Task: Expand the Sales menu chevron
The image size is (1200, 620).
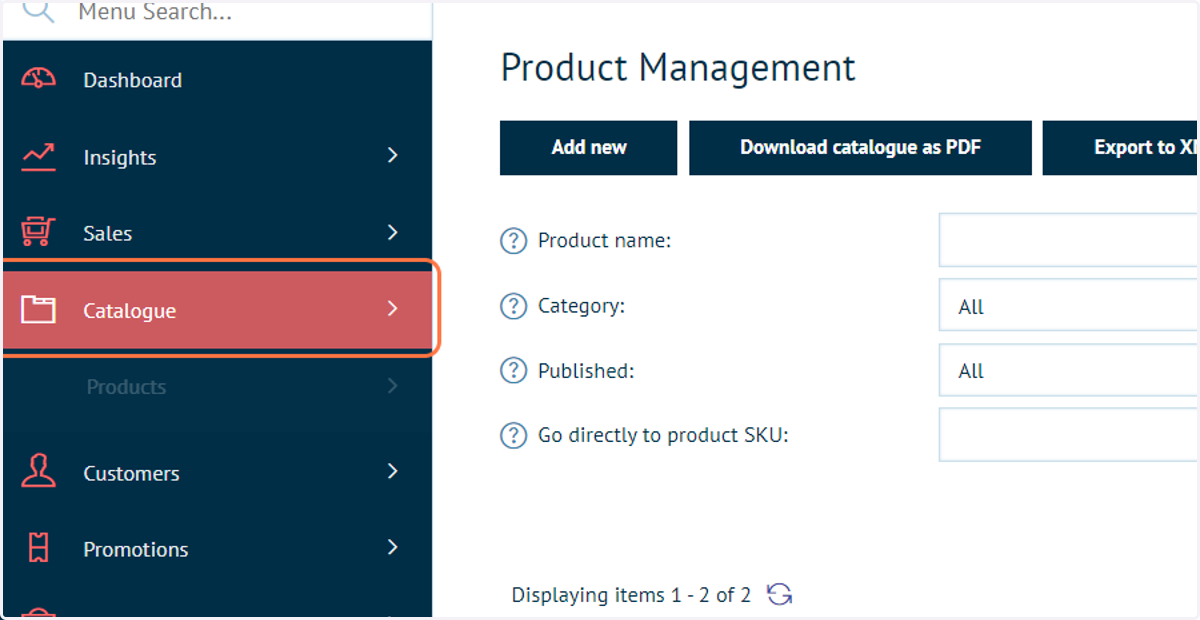Action: 393,232
